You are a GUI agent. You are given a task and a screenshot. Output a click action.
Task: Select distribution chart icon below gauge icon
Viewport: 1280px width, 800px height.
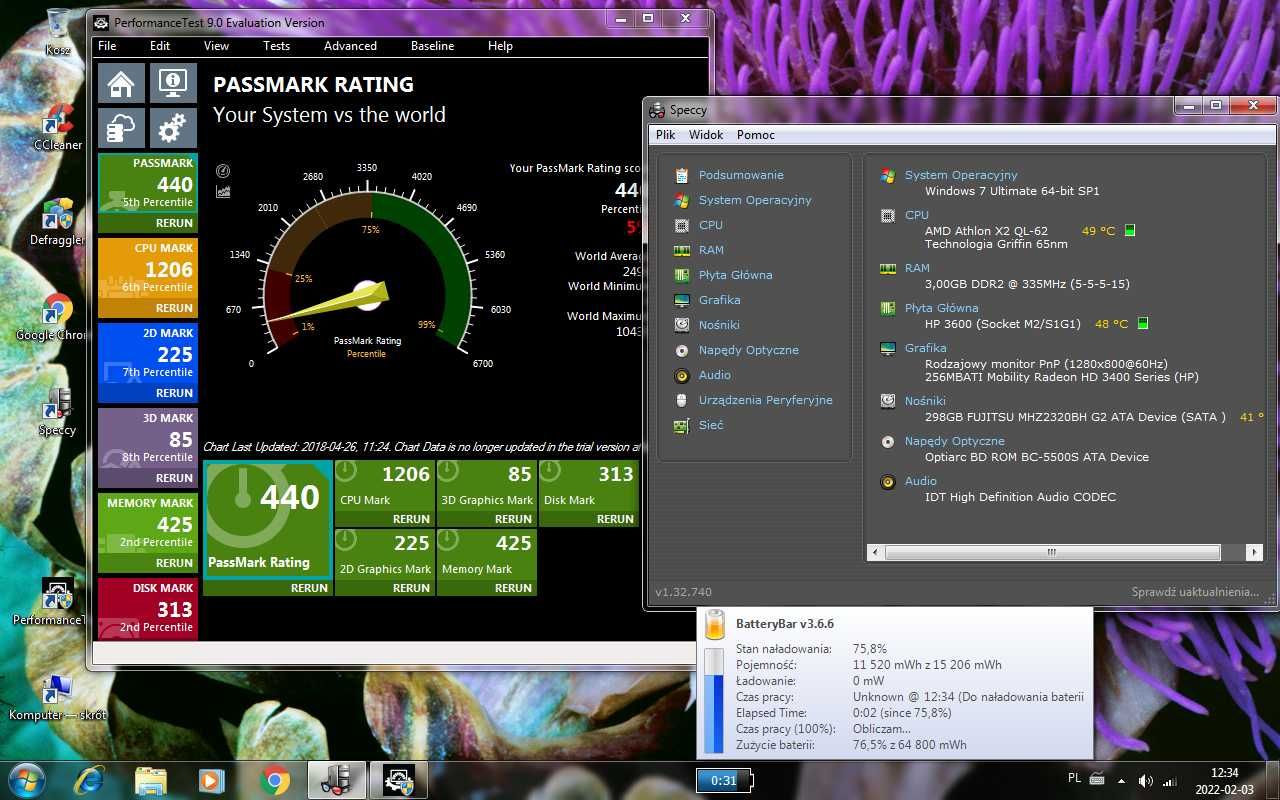[223, 191]
